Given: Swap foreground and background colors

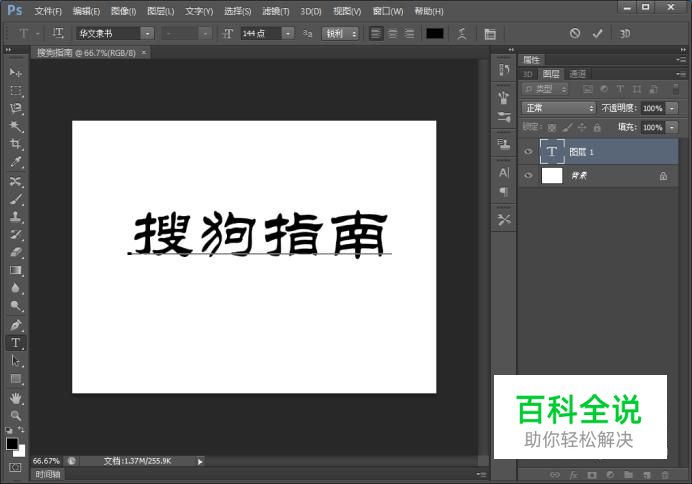Looking at the screenshot, I should point(21,430).
